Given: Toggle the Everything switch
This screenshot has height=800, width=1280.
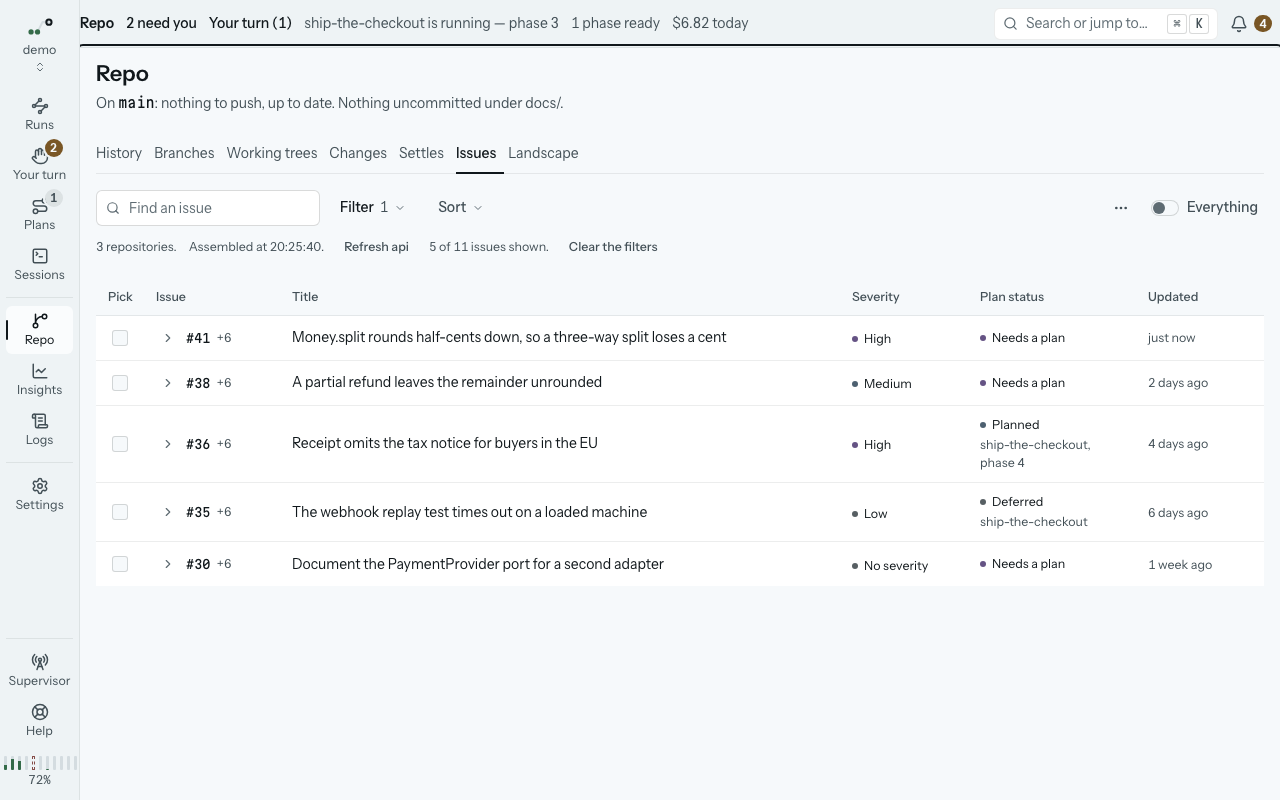Looking at the screenshot, I should pos(1164,208).
